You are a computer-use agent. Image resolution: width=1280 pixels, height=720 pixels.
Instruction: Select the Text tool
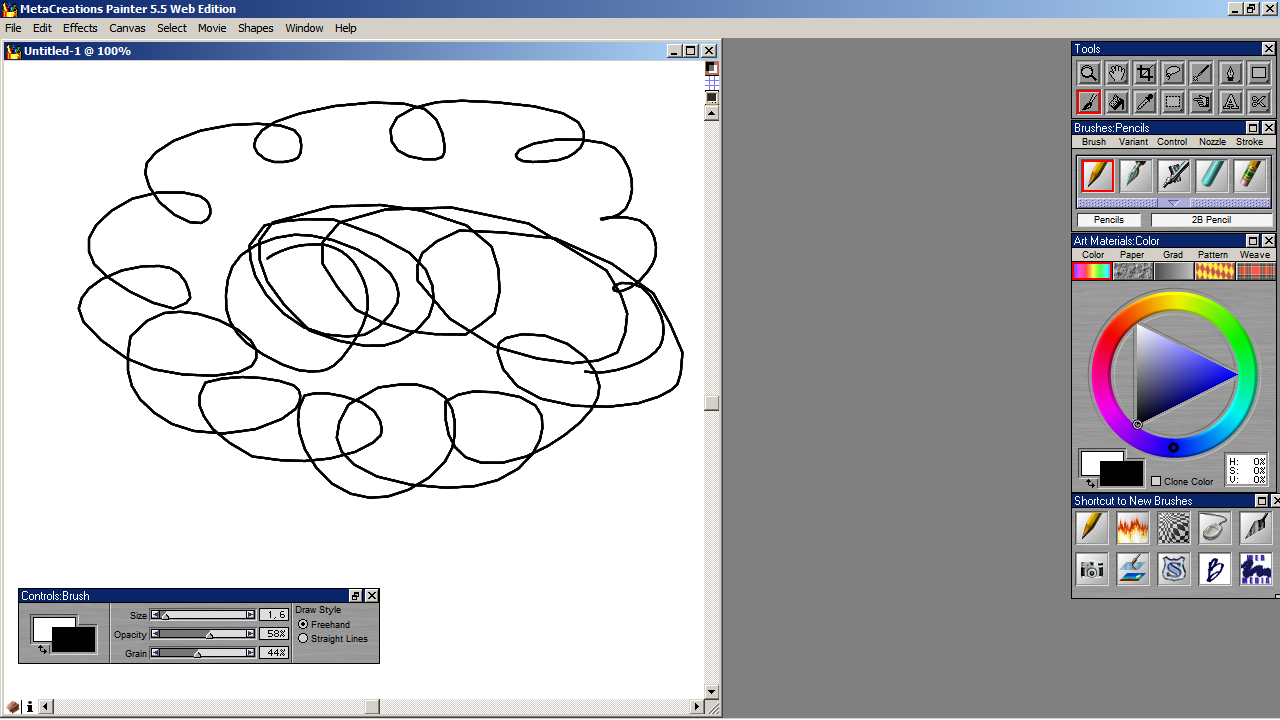[x=1231, y=101]
